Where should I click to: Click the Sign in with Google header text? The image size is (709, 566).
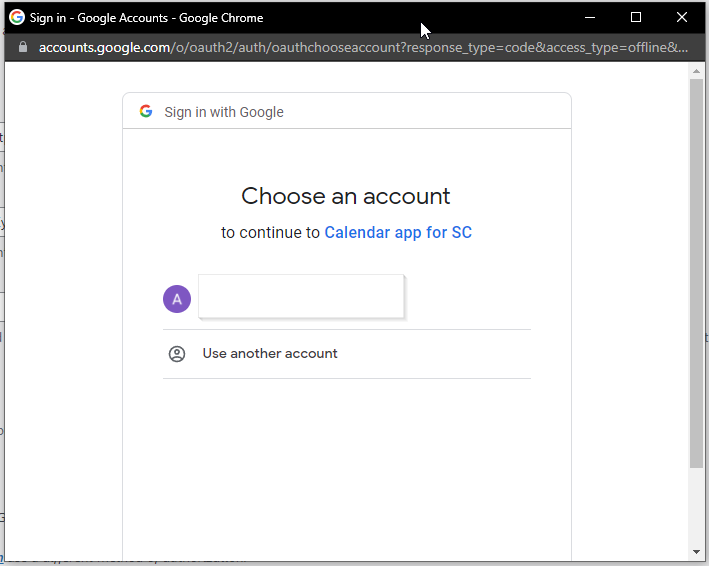point(224,112)
